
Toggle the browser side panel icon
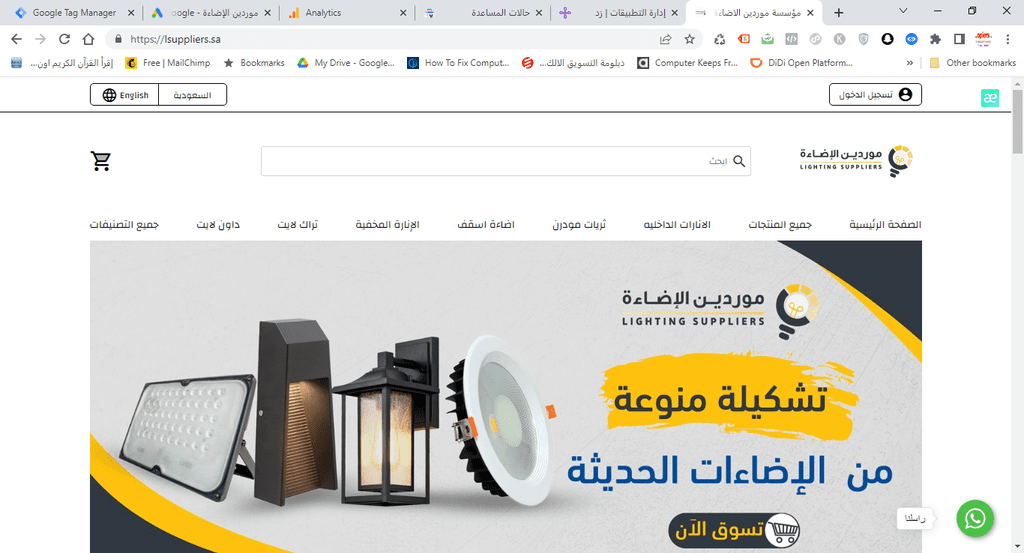pos(959,39)
